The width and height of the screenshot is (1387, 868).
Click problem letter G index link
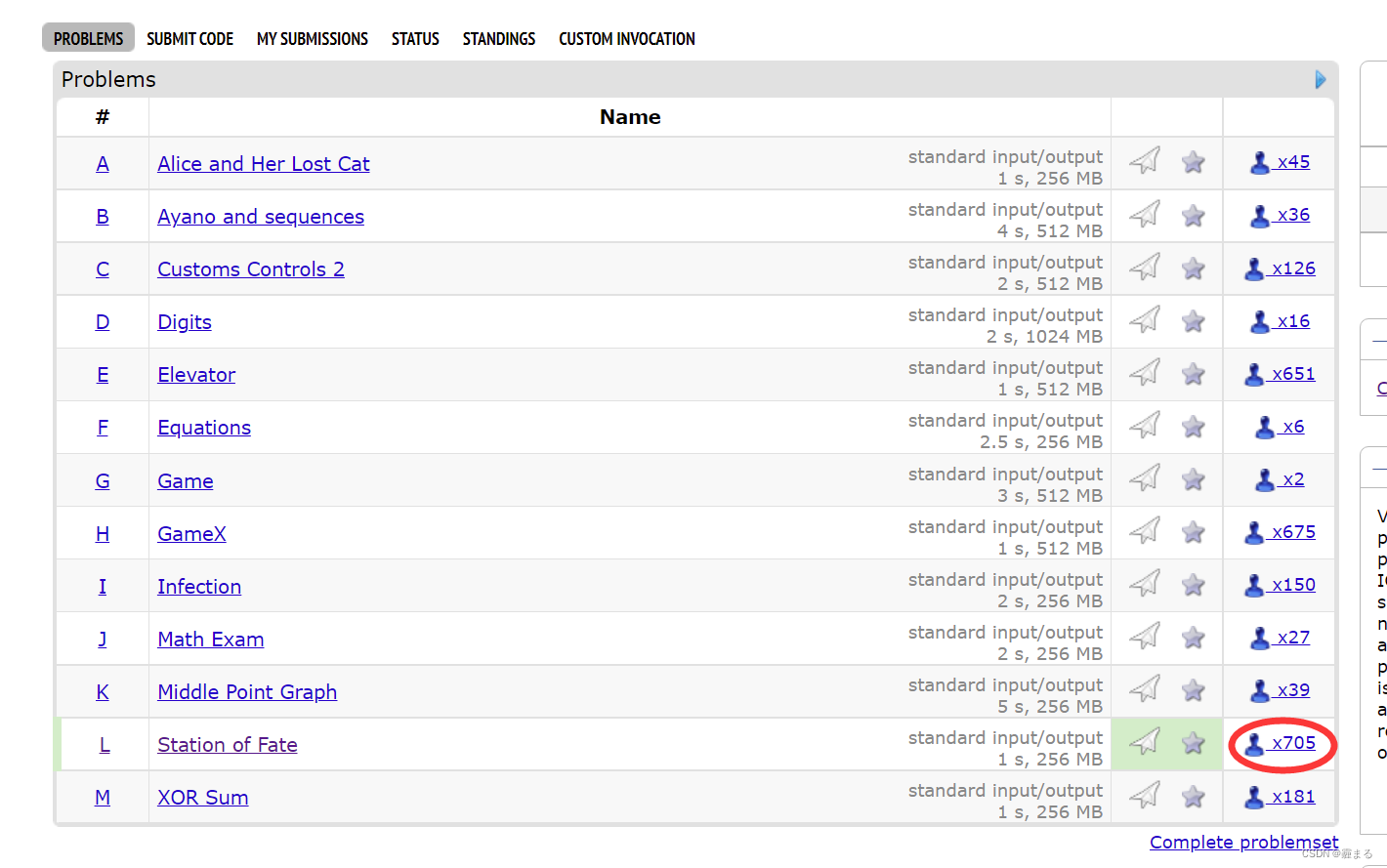pos(103,481)
